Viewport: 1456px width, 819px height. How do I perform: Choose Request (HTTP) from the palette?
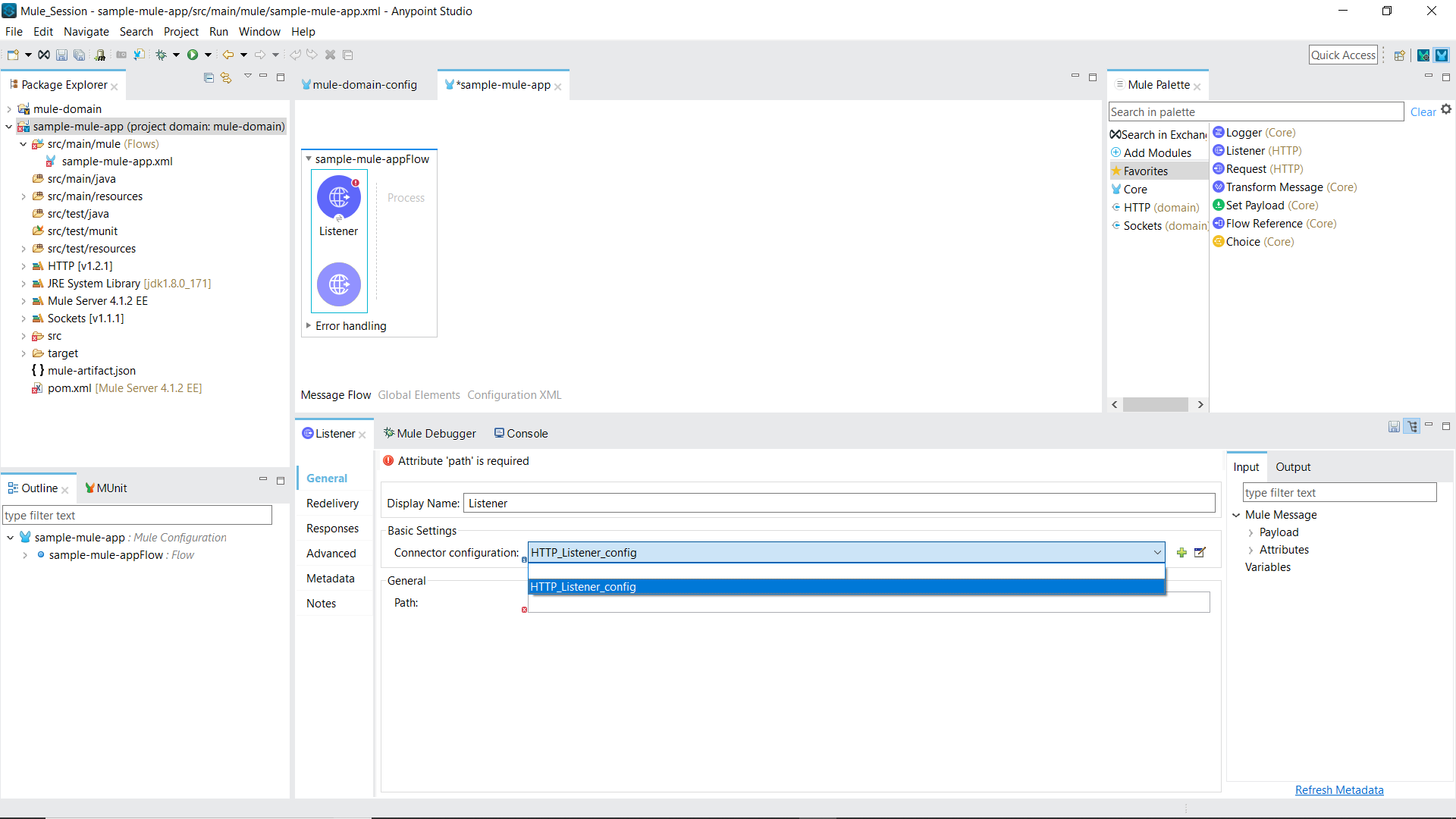click(x=1258, y=169)
